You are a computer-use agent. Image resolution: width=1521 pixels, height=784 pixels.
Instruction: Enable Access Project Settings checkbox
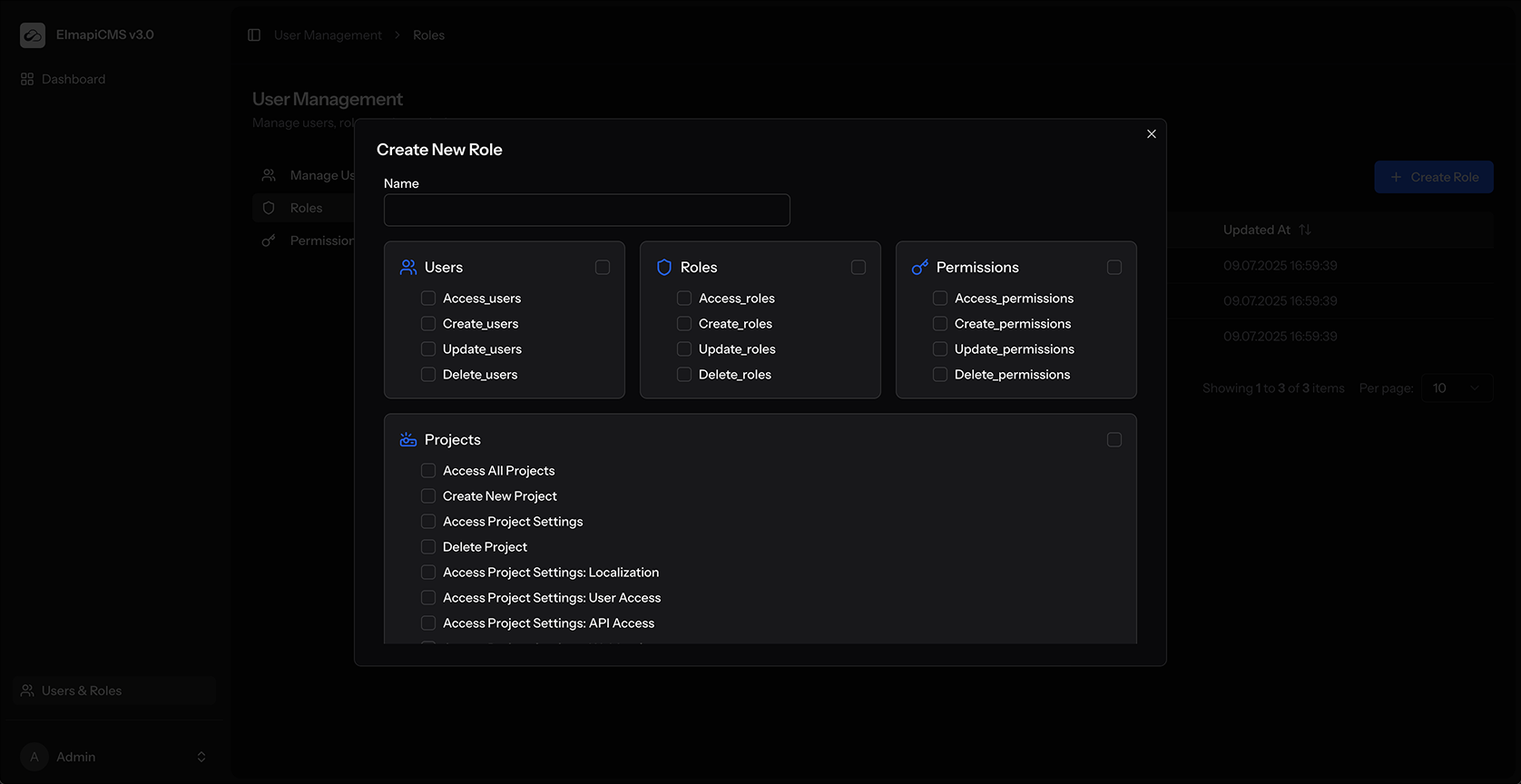[428, 521]
